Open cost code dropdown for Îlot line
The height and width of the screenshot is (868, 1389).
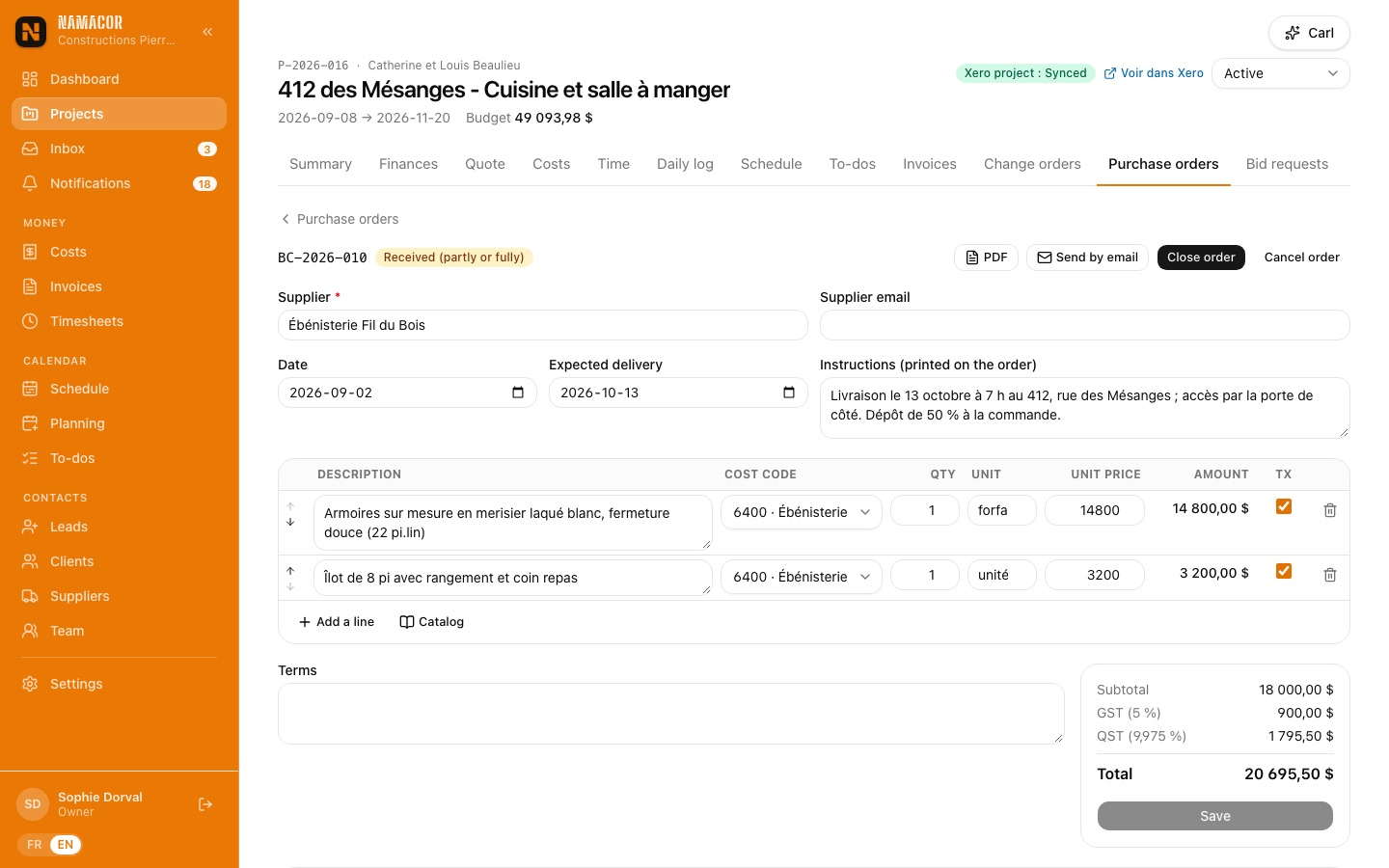[x=802, y=577]
